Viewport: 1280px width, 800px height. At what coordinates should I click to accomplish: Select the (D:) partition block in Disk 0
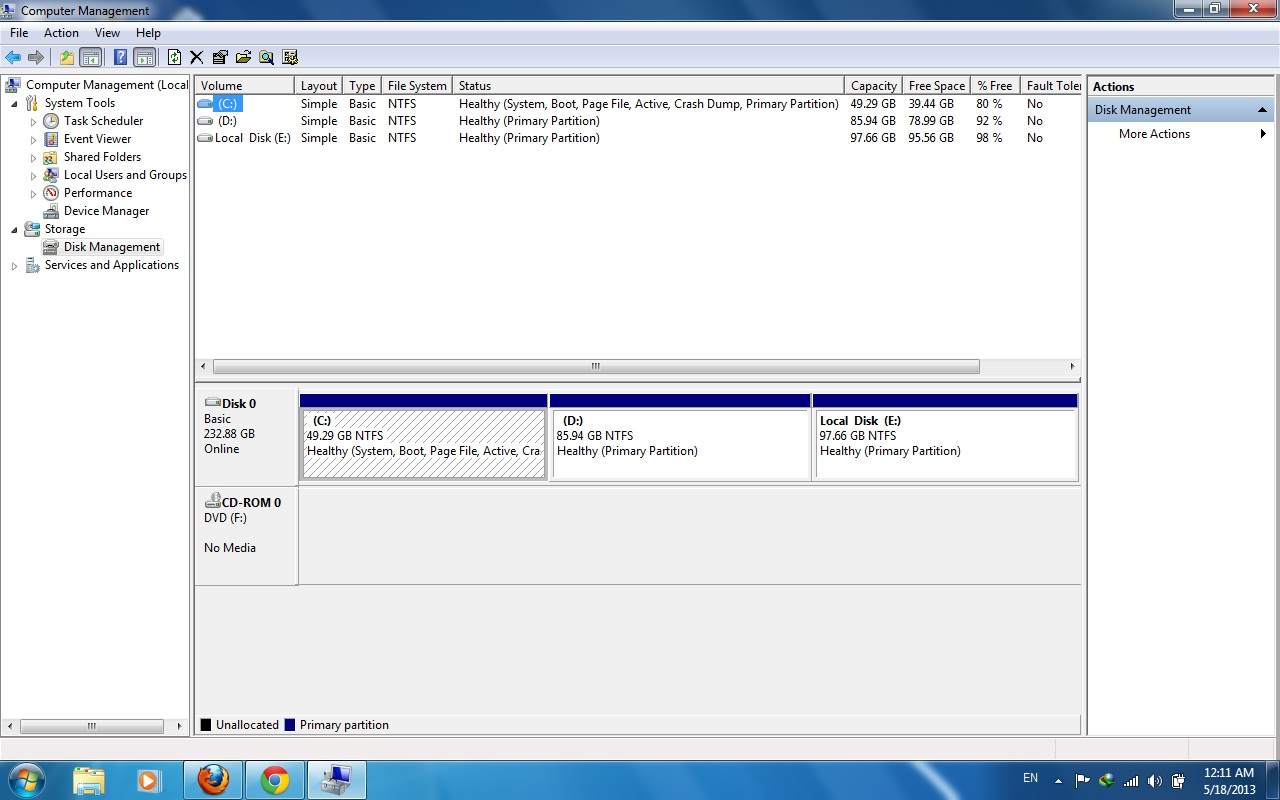(680, 437)
